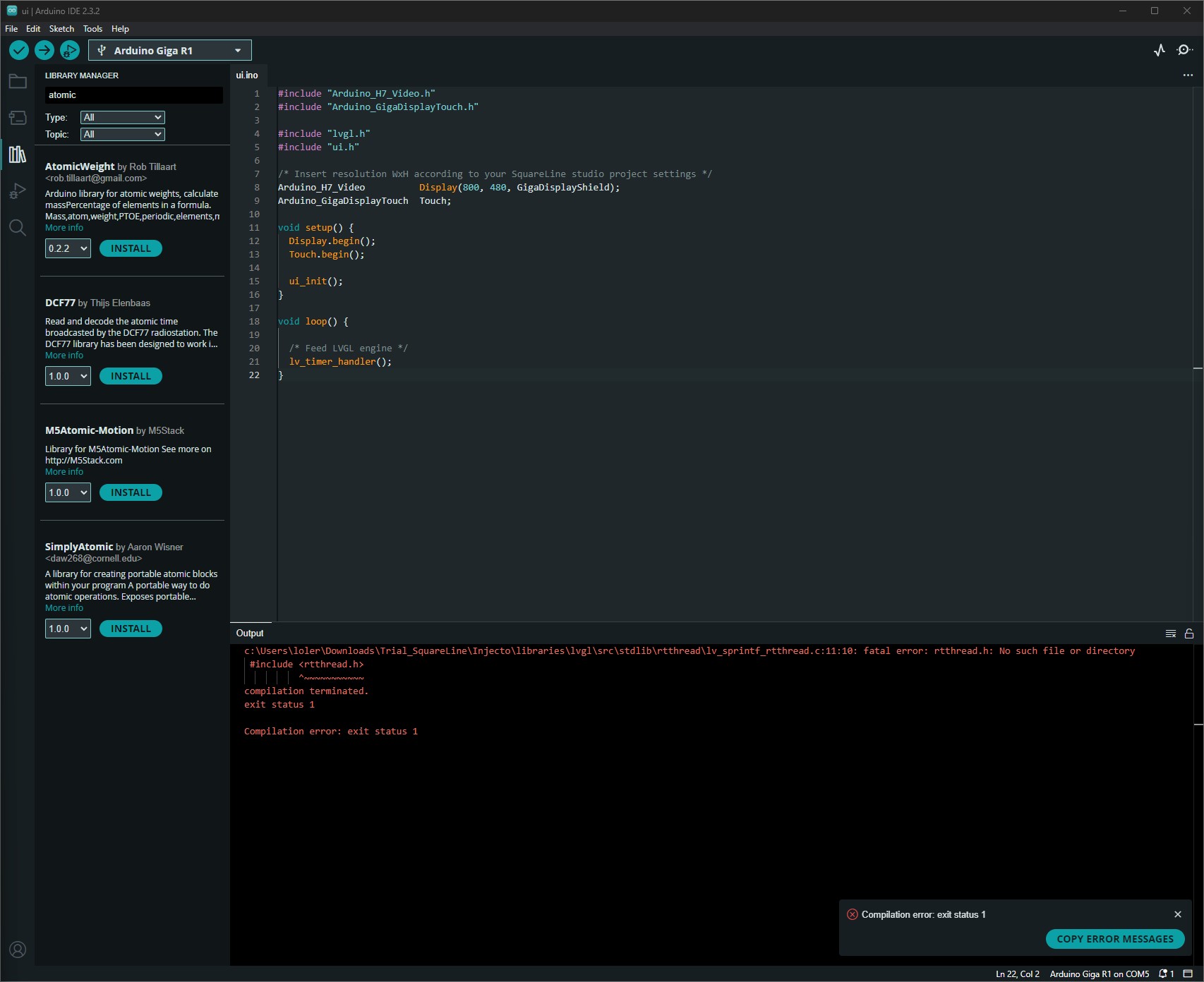Install the SimplyAtomic library
Image resolution: width=1204 pixels, height=982 pixels.
click(x=131, y=629)
